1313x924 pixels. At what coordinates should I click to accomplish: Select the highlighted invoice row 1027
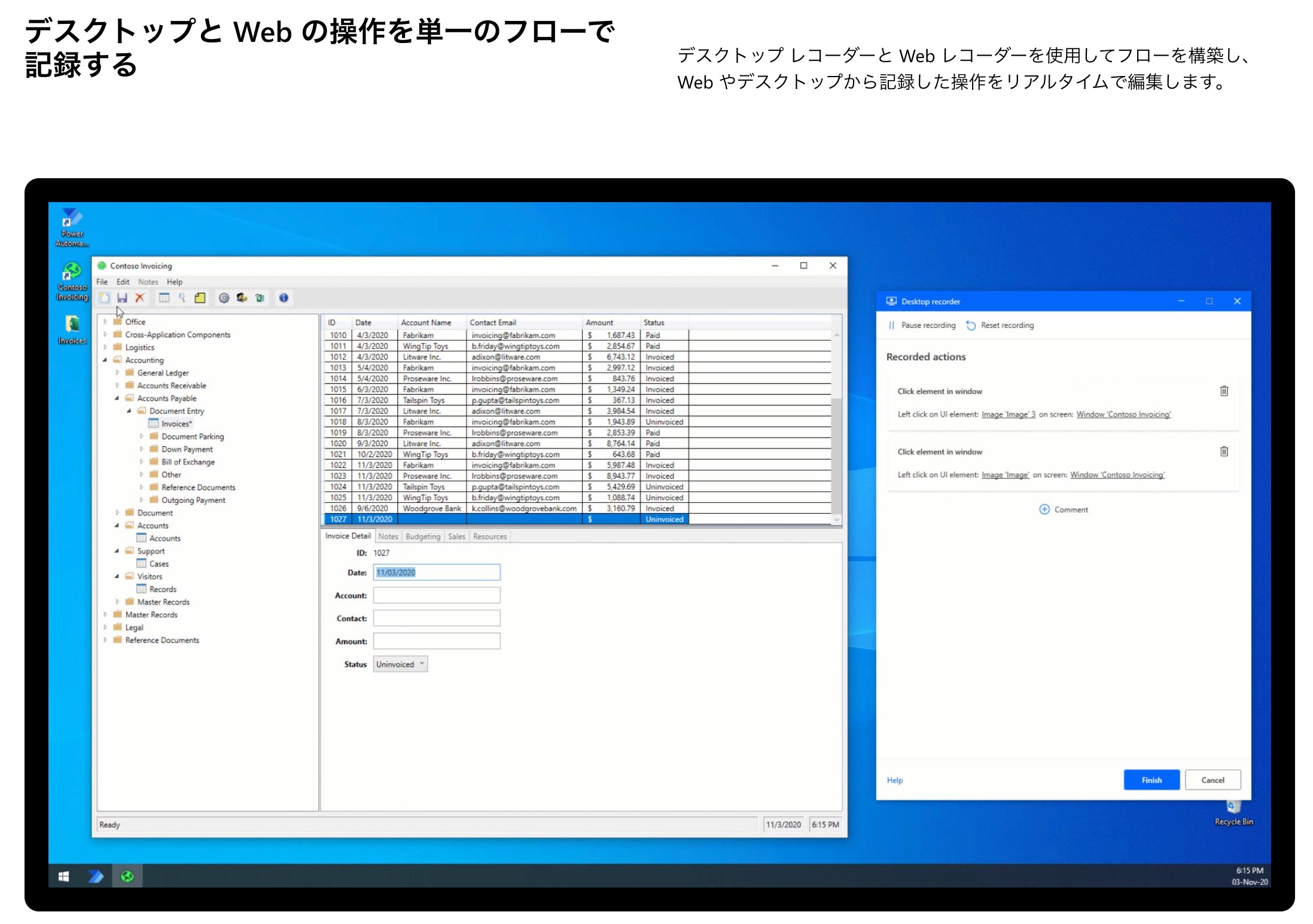[506, 519]
